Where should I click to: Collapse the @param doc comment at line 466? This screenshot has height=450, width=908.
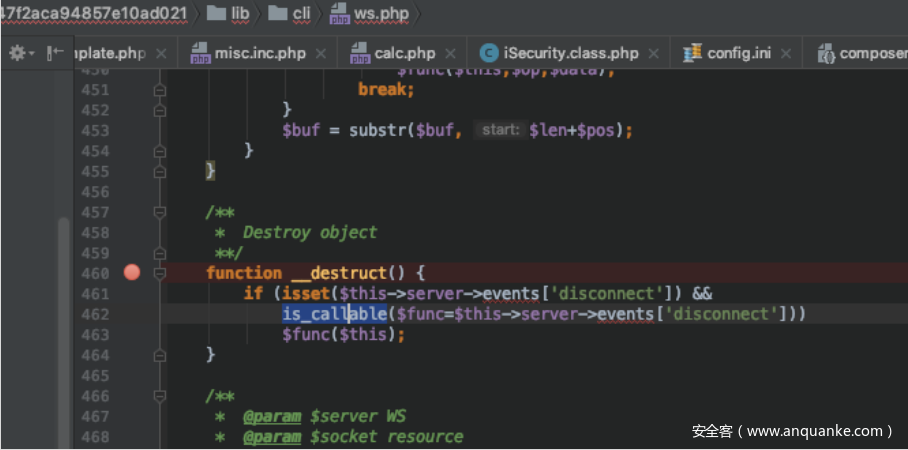[159, 396]
